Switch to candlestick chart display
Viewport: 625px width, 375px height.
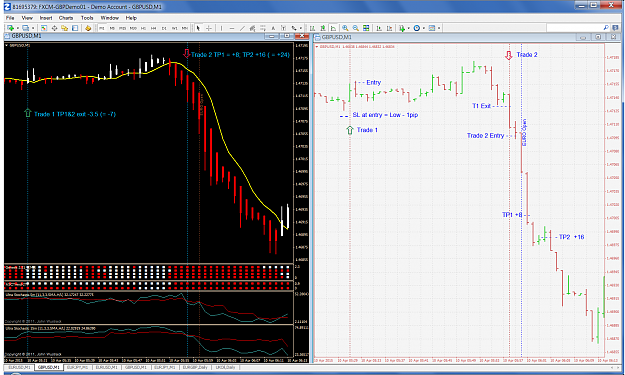(323, 28)
